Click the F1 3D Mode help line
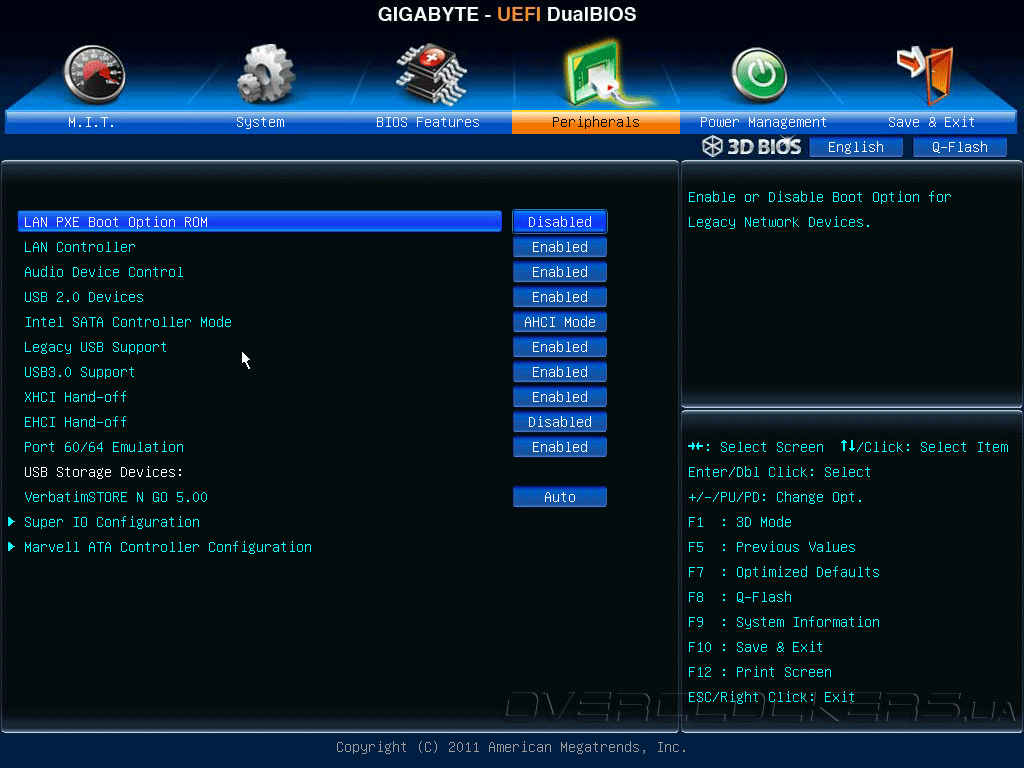This screenshot has width=1024, height=768. tap(740, 522)
